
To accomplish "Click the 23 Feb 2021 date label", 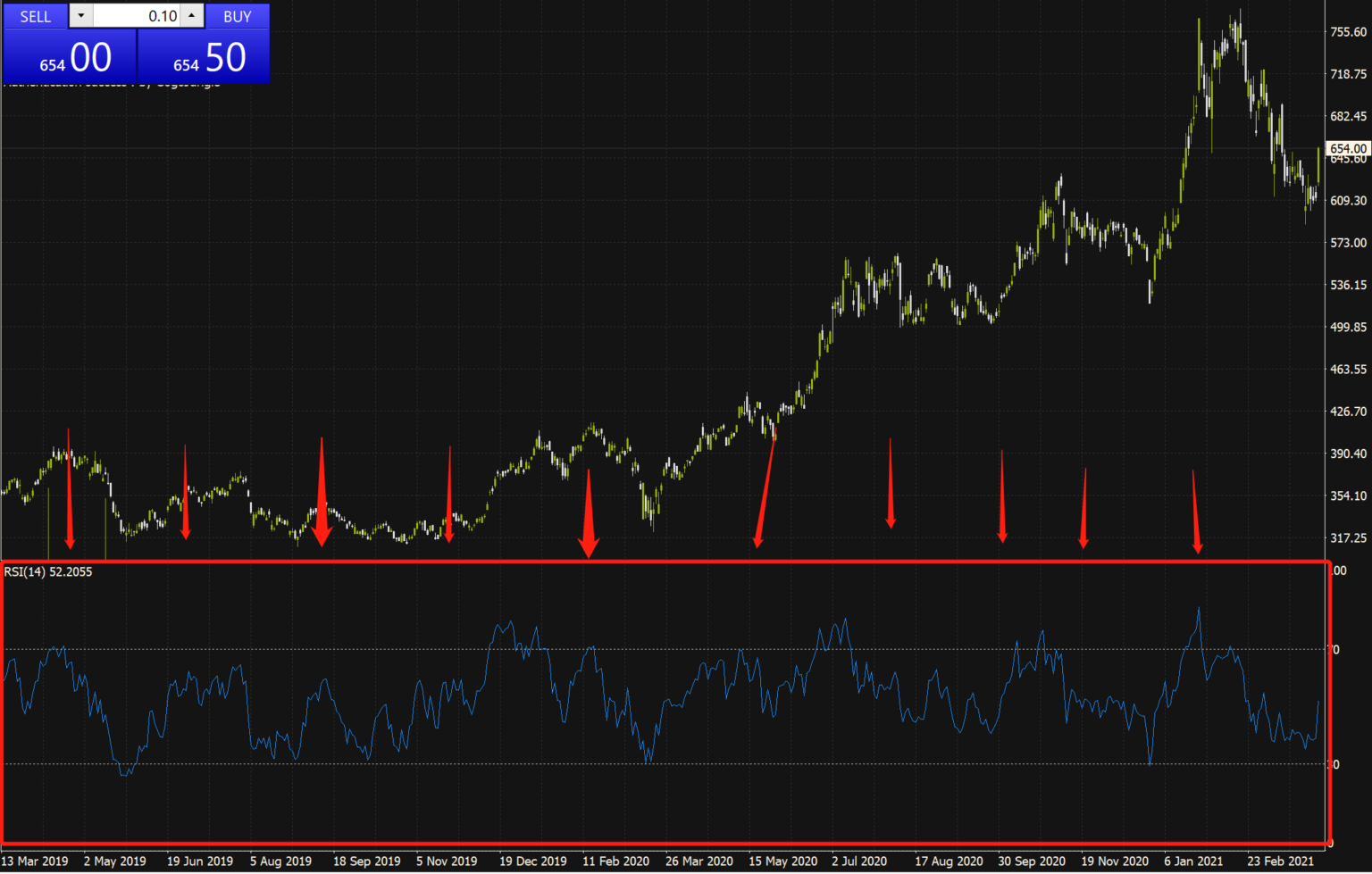I will [x=1281, y=862].
